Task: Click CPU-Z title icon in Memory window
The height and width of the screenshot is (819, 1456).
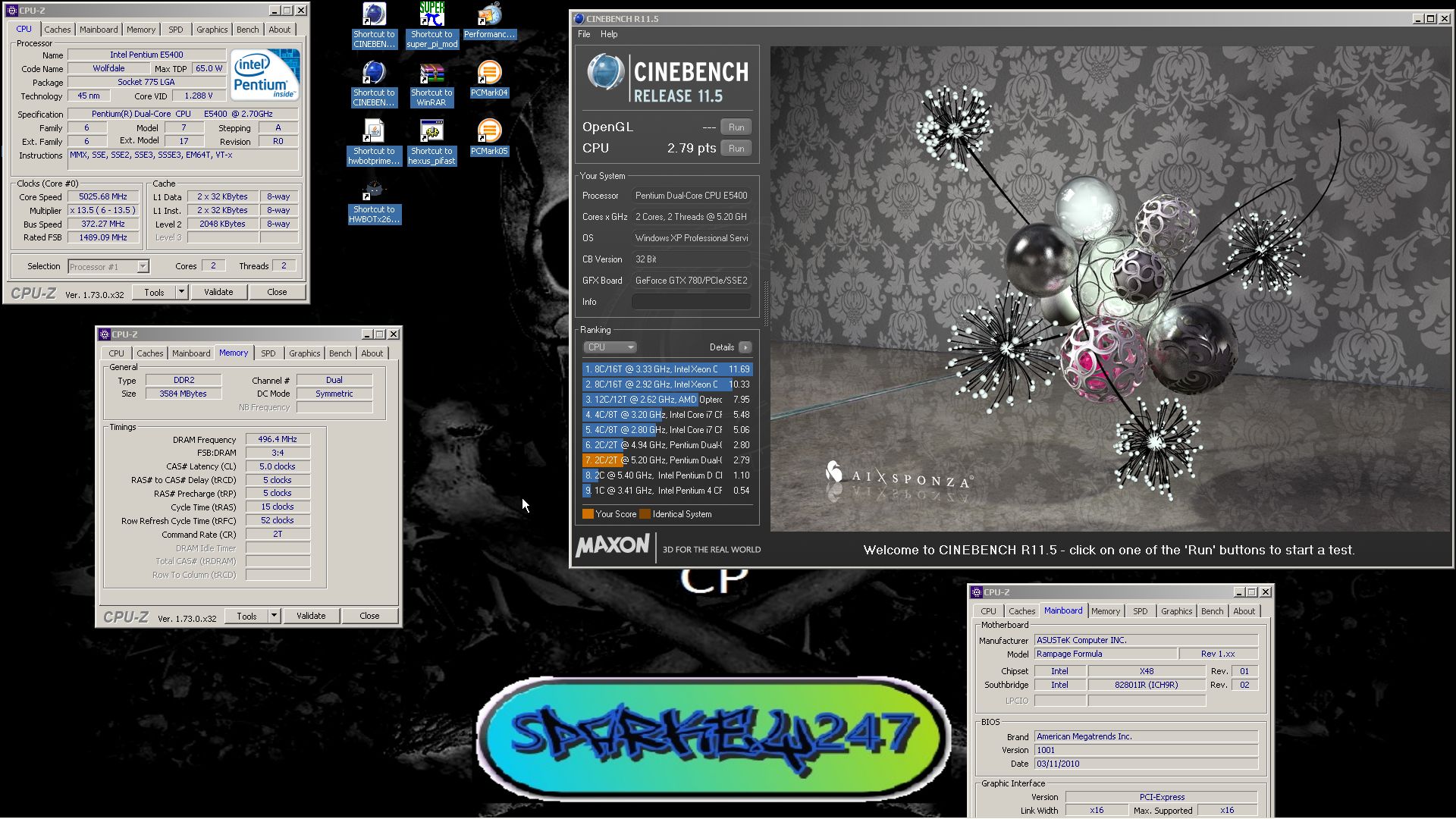Action: [x=105, y=334]
